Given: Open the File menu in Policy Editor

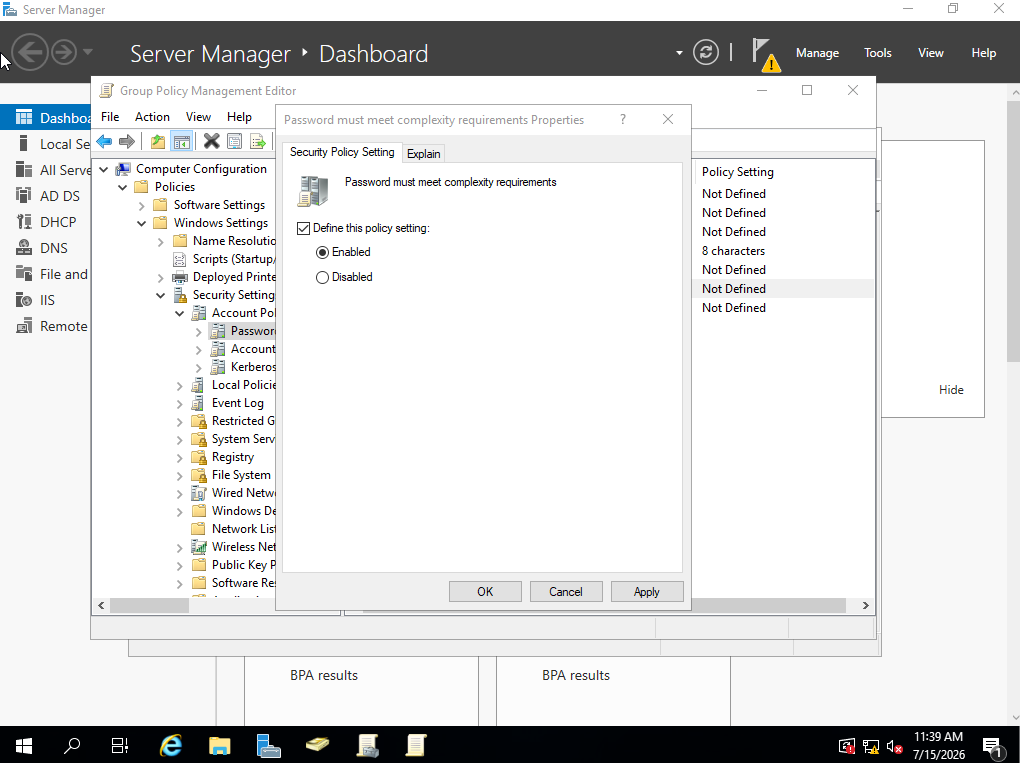Looking at the screenshot, I should [110, 116].
